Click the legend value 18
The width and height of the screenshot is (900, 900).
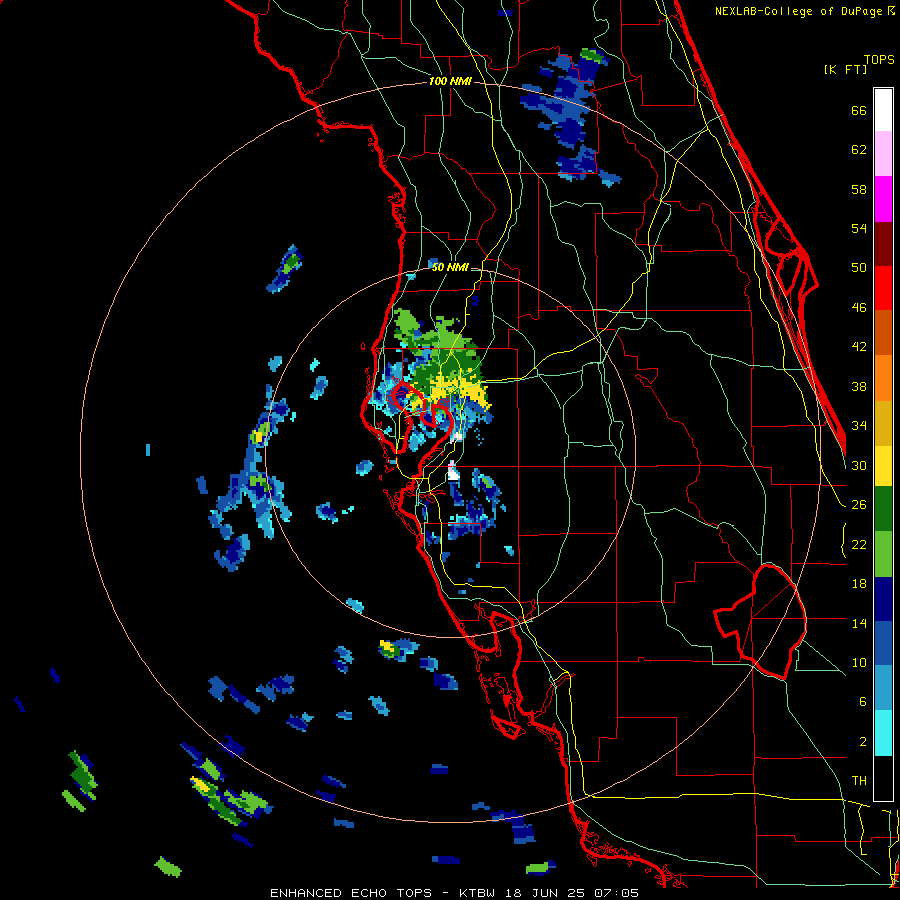coord(859,584)
